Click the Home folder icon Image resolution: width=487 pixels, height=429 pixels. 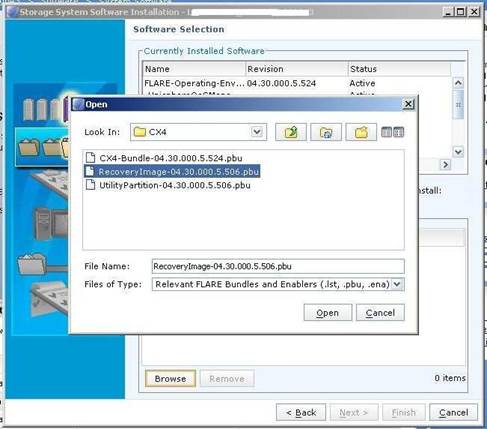[x=326, y=132]
